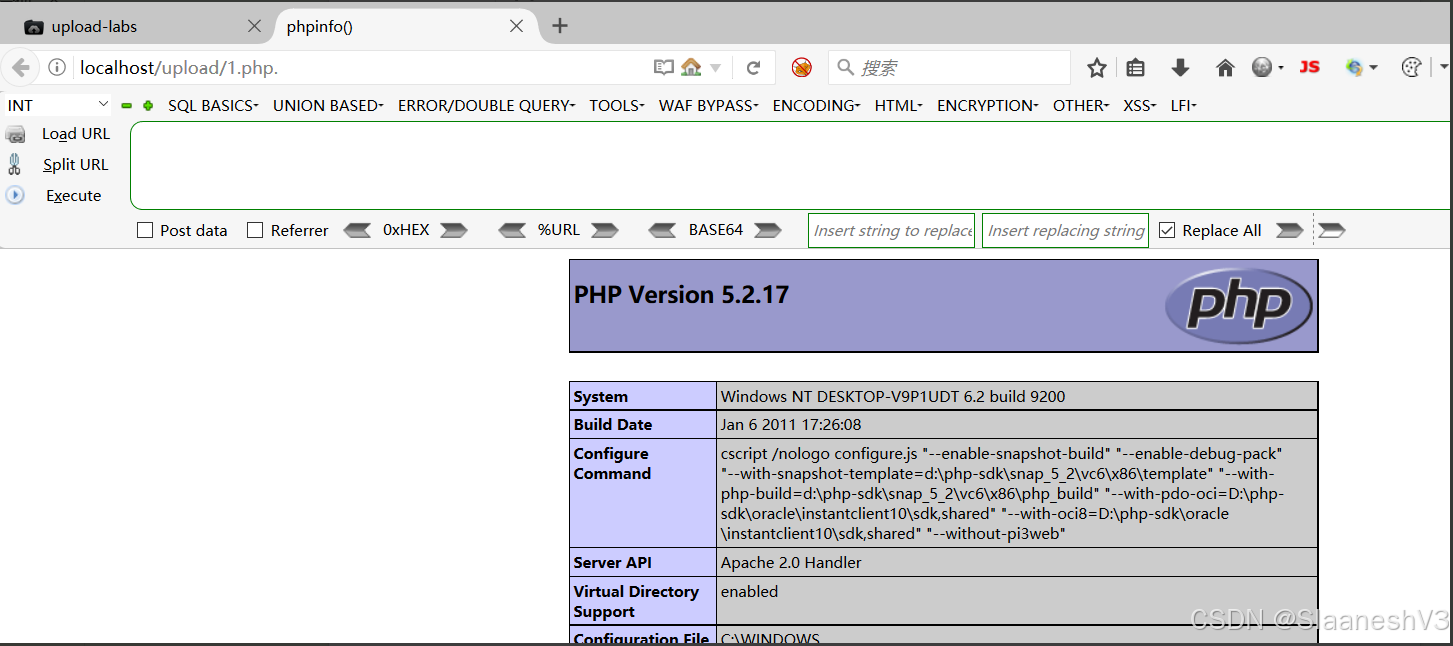The width and height of the screenshot is (1453, 646).
Task: Show bookmarks list icon
Action: 1135,67
